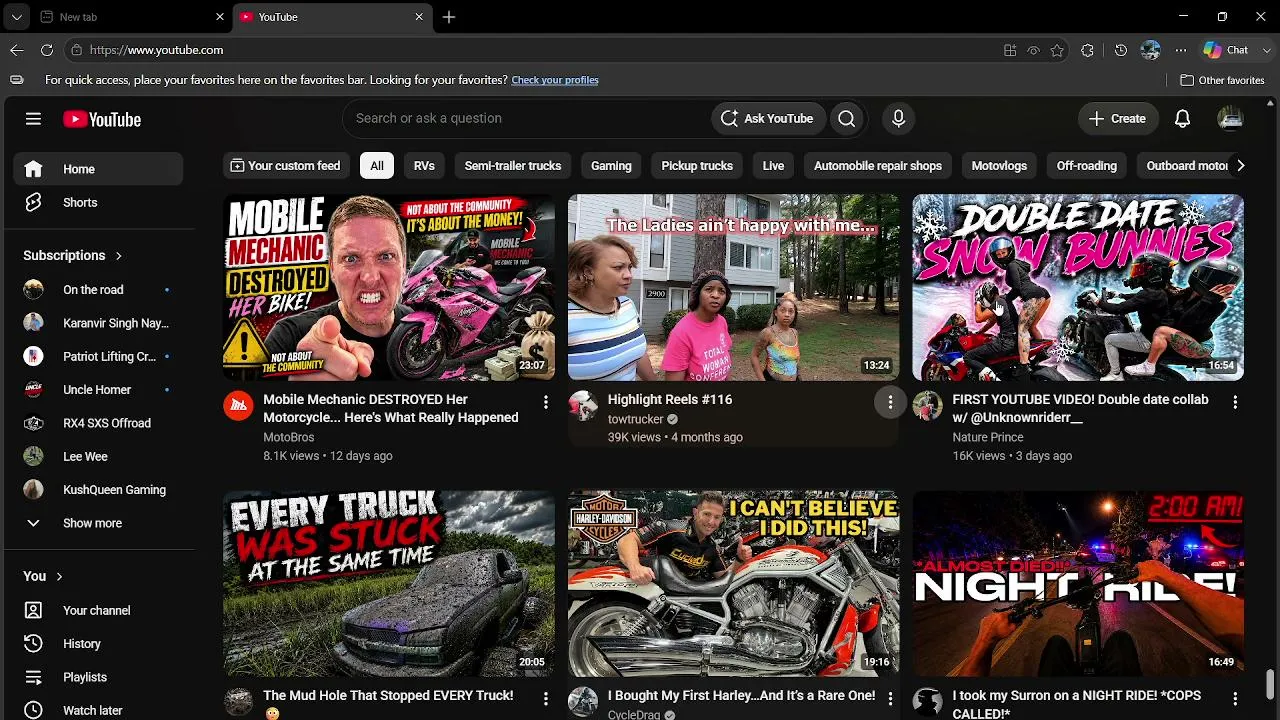Click the magnifying glass search button
Screen dimensions: 1280x720
click(x=847, y=118)
